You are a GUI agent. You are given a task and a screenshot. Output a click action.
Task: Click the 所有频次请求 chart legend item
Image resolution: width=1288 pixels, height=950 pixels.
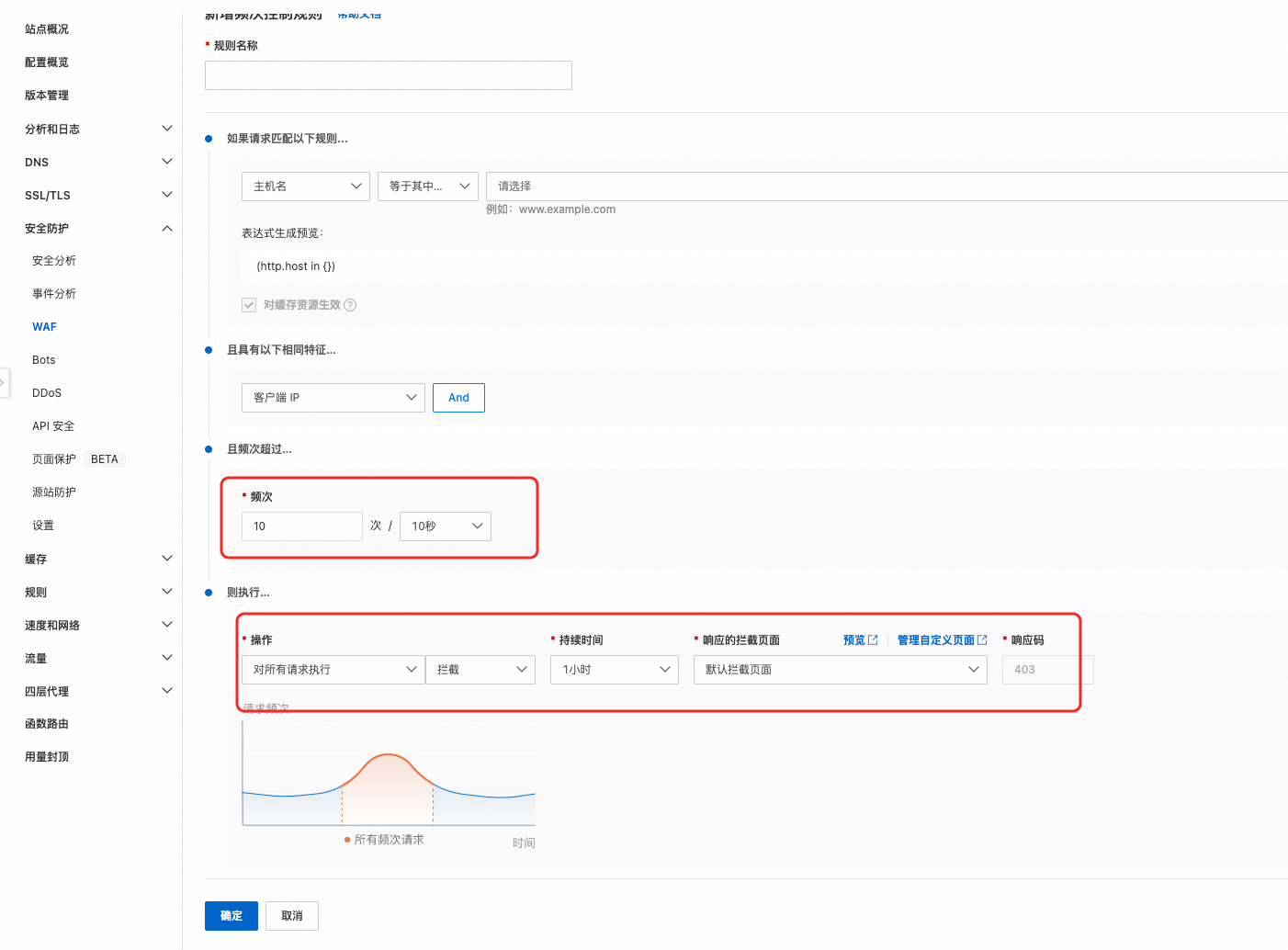tap(384, 840)
